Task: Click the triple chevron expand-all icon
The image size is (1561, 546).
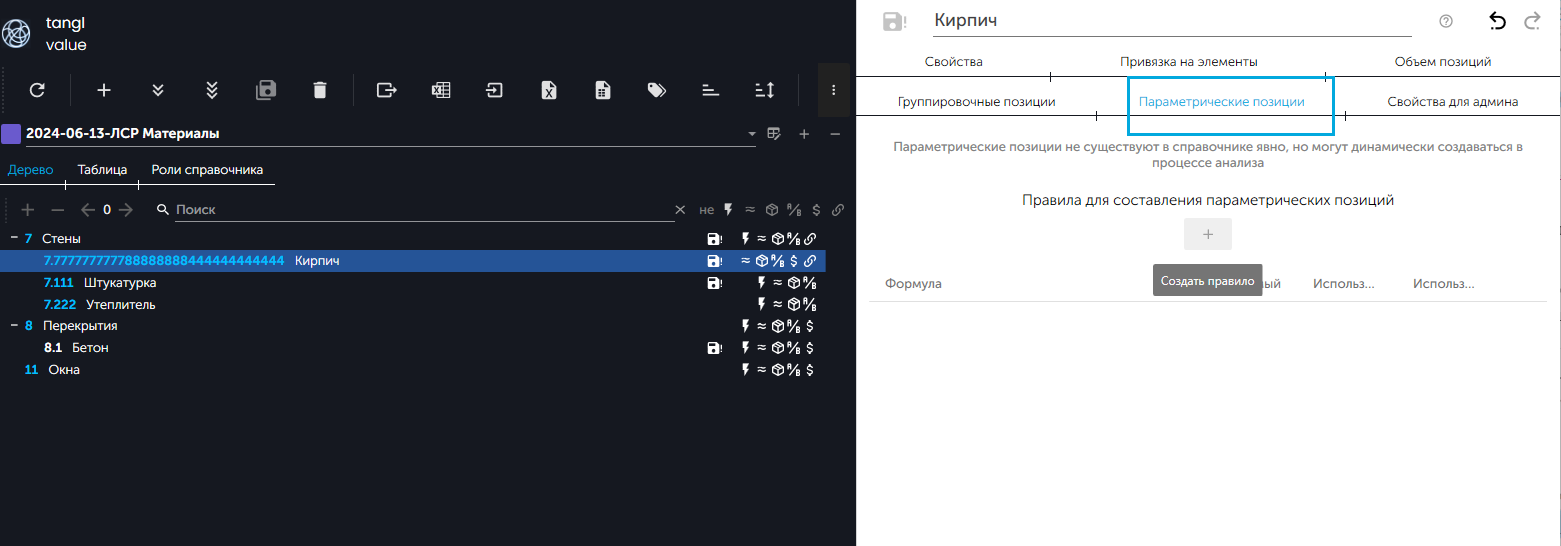Action: 212,90
